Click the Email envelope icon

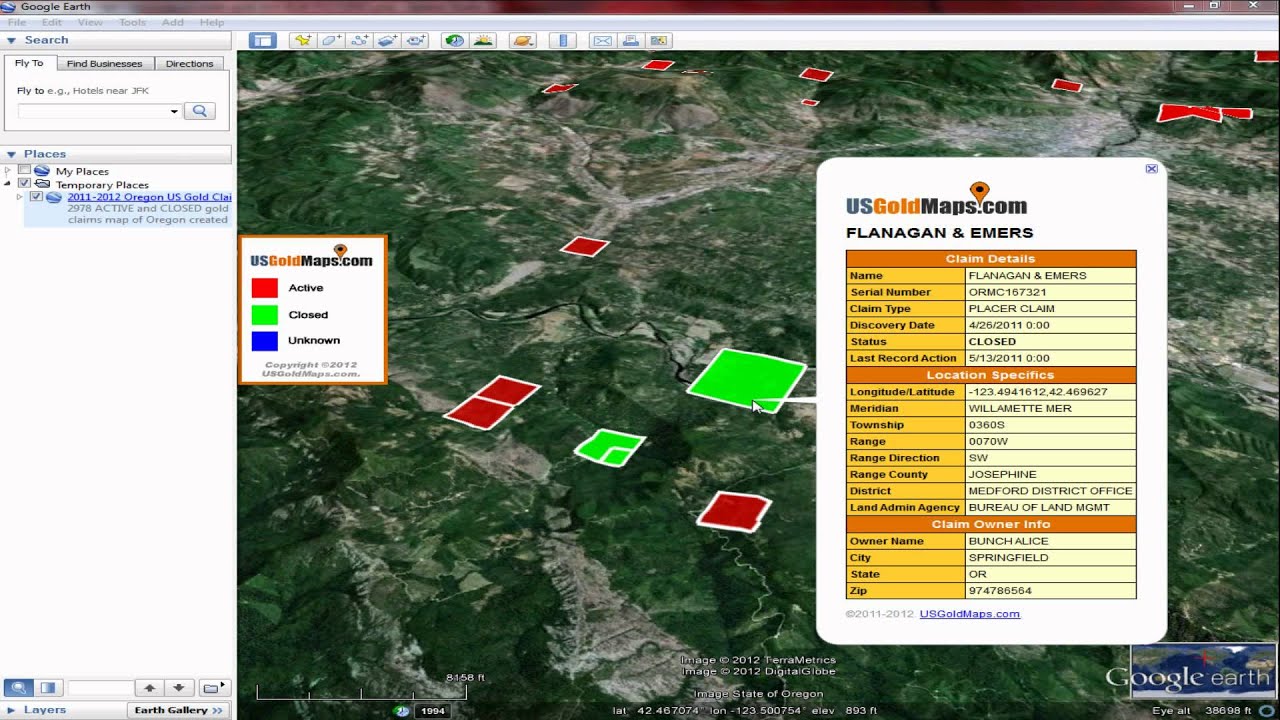[x=602, y=41]
